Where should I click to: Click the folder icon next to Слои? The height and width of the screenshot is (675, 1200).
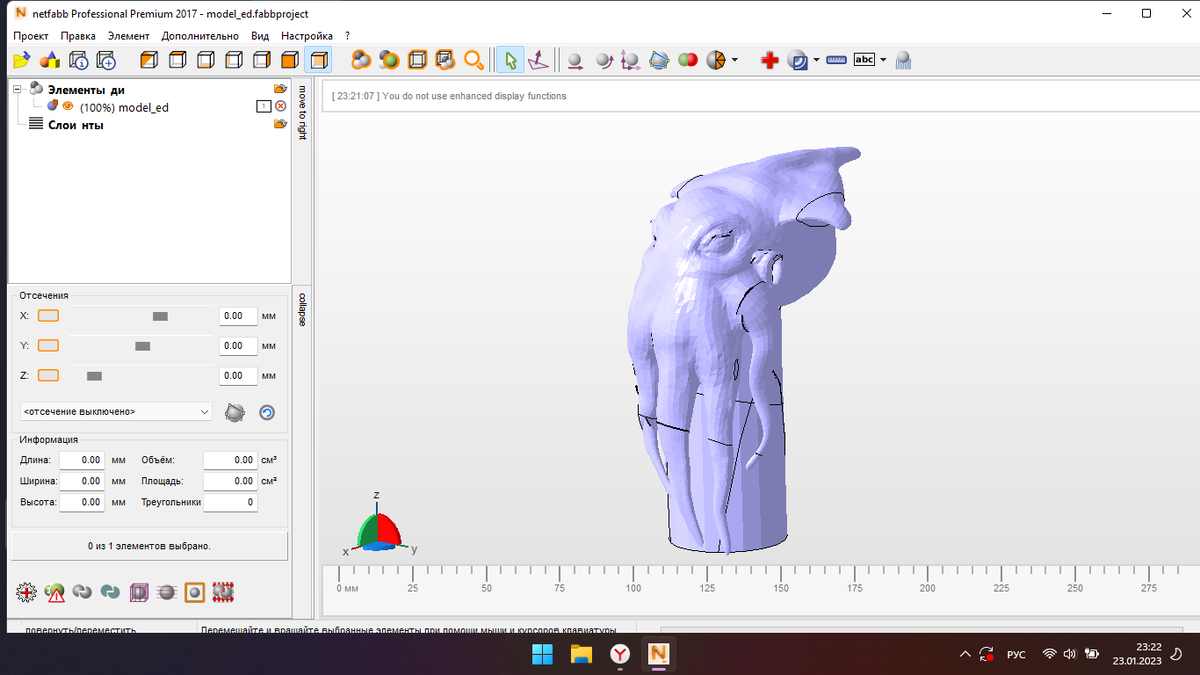click(280, 124)
